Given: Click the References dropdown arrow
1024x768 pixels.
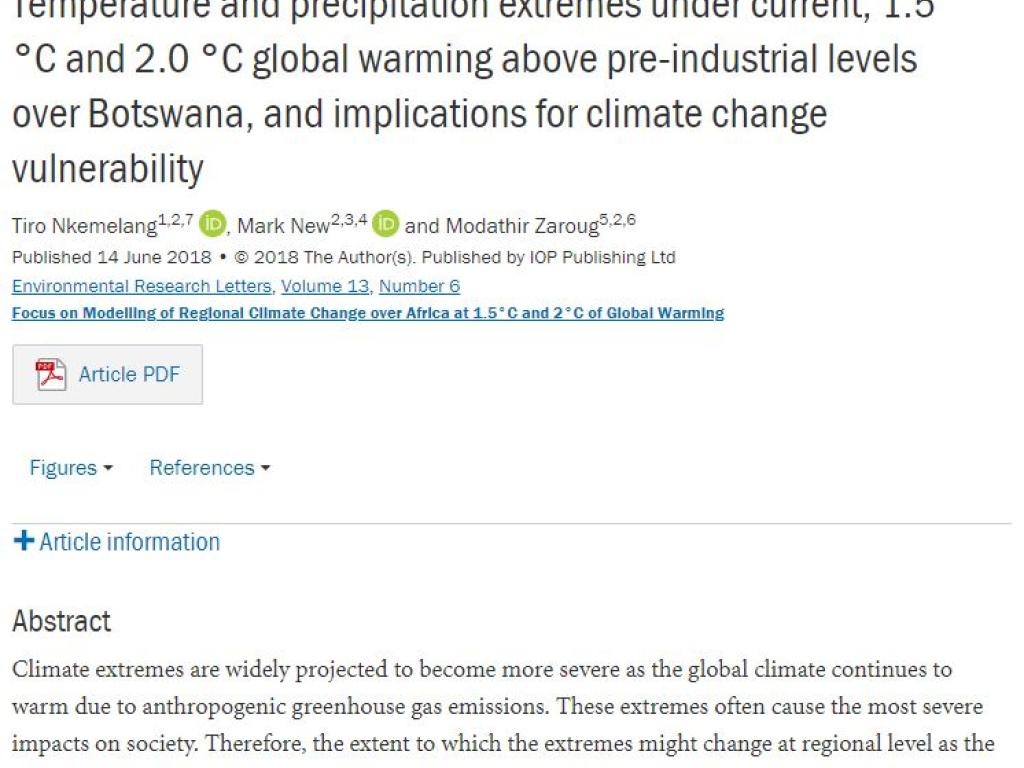Looking at the screenshot, I should (x=265, y=468).
